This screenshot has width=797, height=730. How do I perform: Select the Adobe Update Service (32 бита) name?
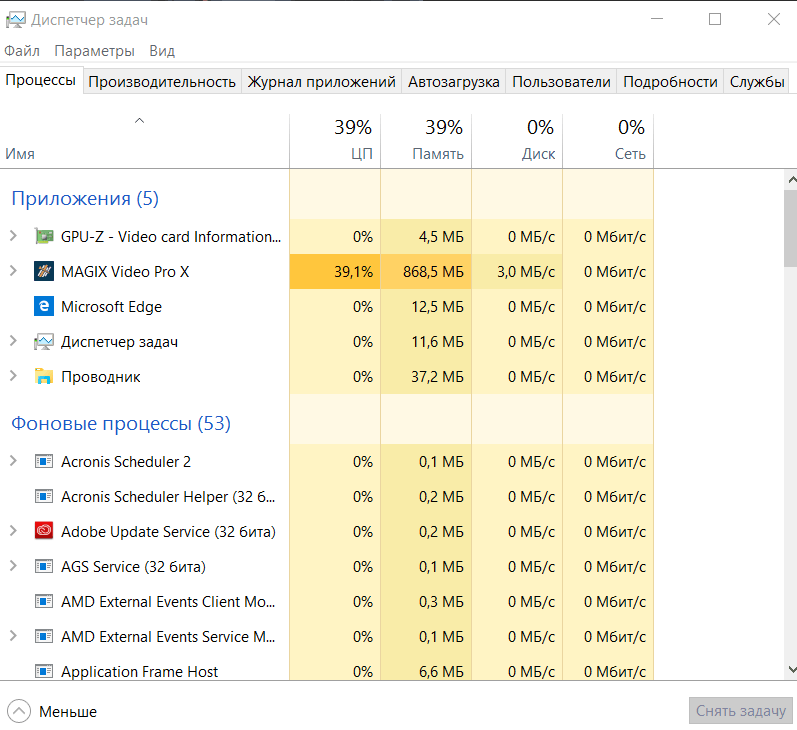[x=168, y=531]
